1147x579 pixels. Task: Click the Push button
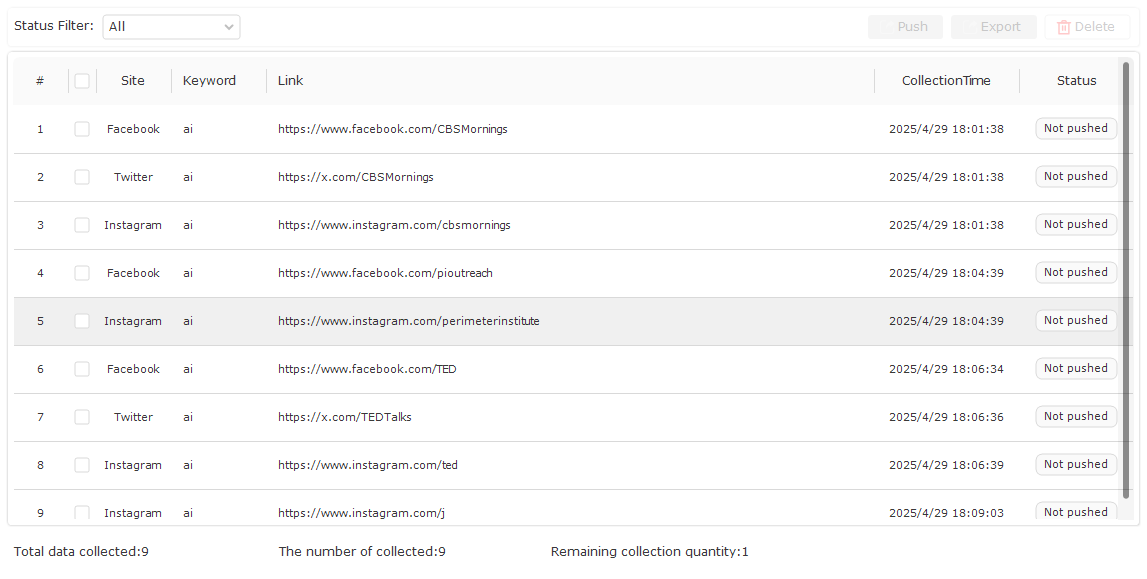coord(905,27)
